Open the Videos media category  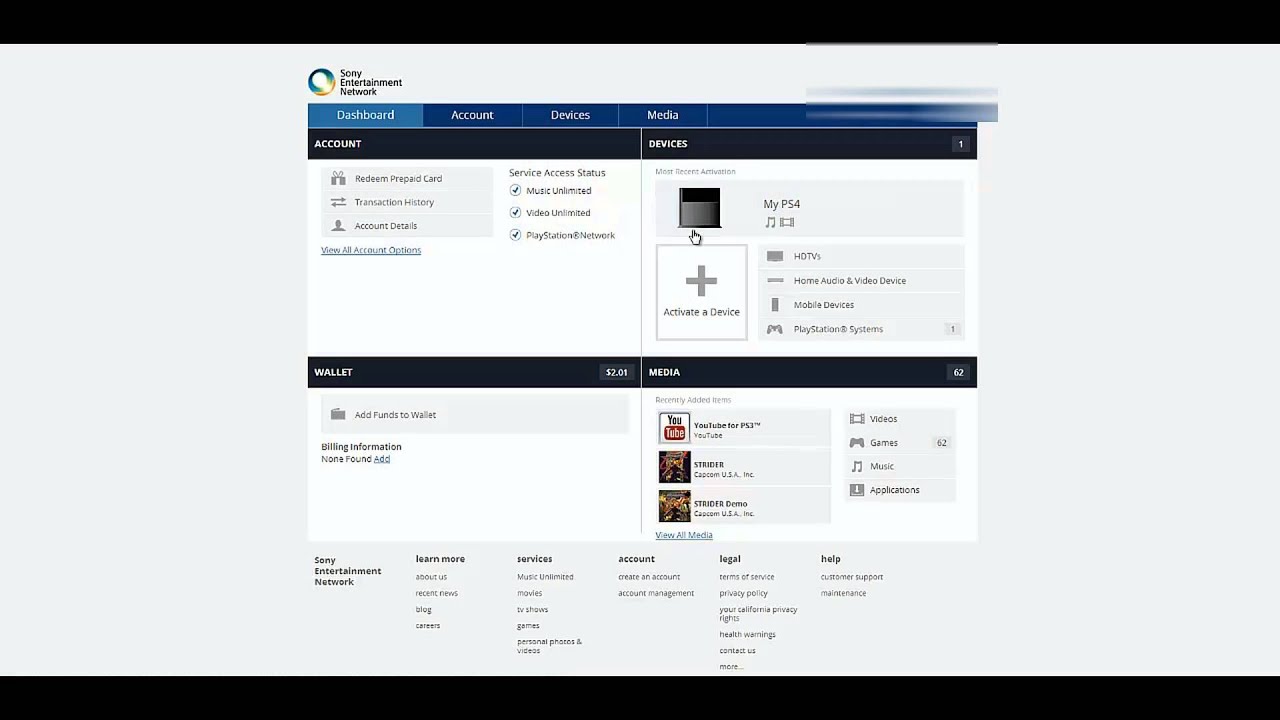click(x=884, y=419)
